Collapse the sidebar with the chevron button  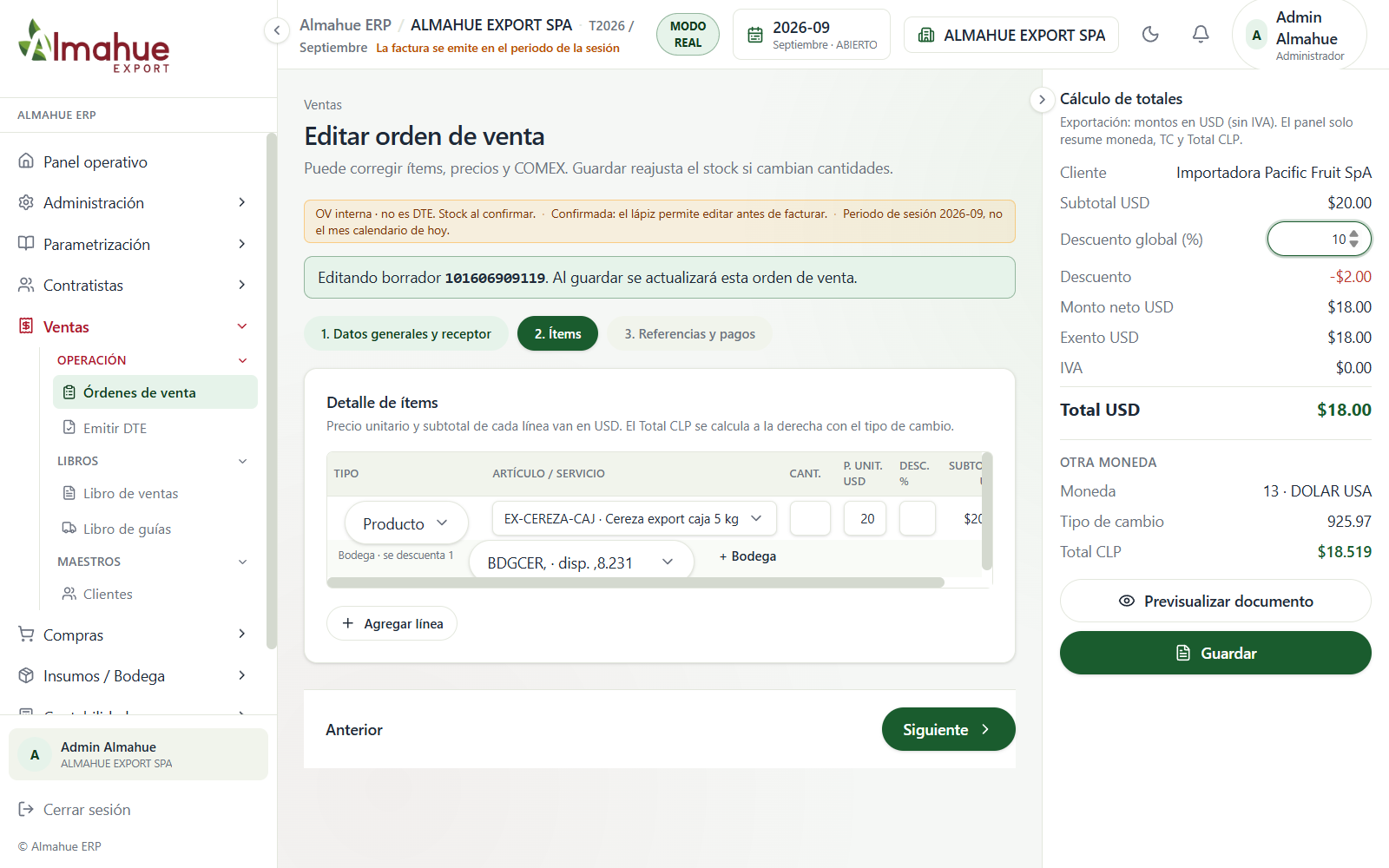[x=276, y=30]
